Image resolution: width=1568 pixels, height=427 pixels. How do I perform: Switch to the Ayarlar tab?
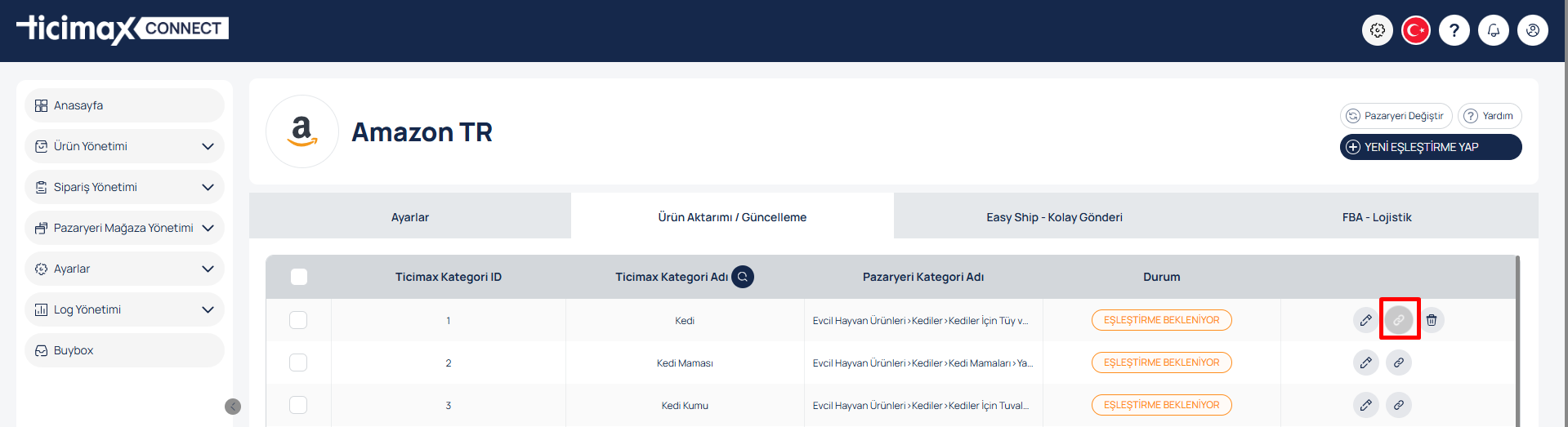(x=410, y=216)
